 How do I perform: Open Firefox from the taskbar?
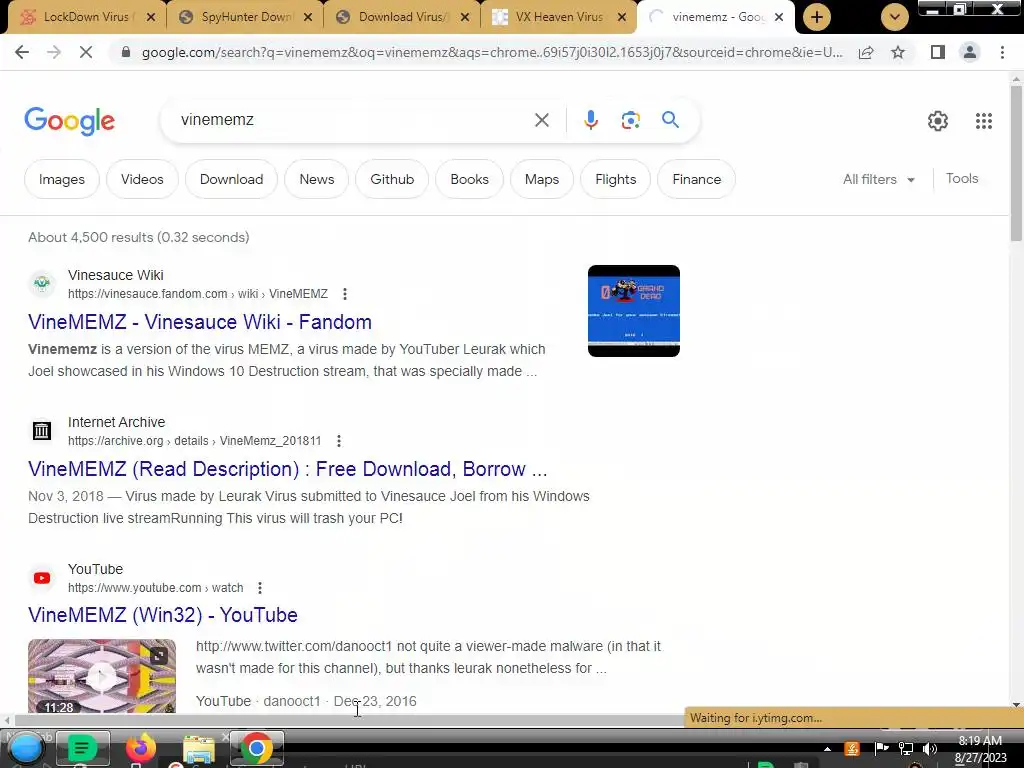click(141, 748)
